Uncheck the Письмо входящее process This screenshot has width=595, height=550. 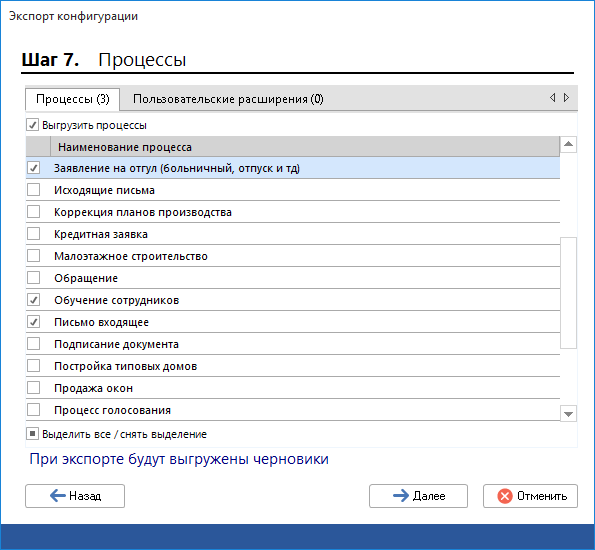[x=33, y=322]
